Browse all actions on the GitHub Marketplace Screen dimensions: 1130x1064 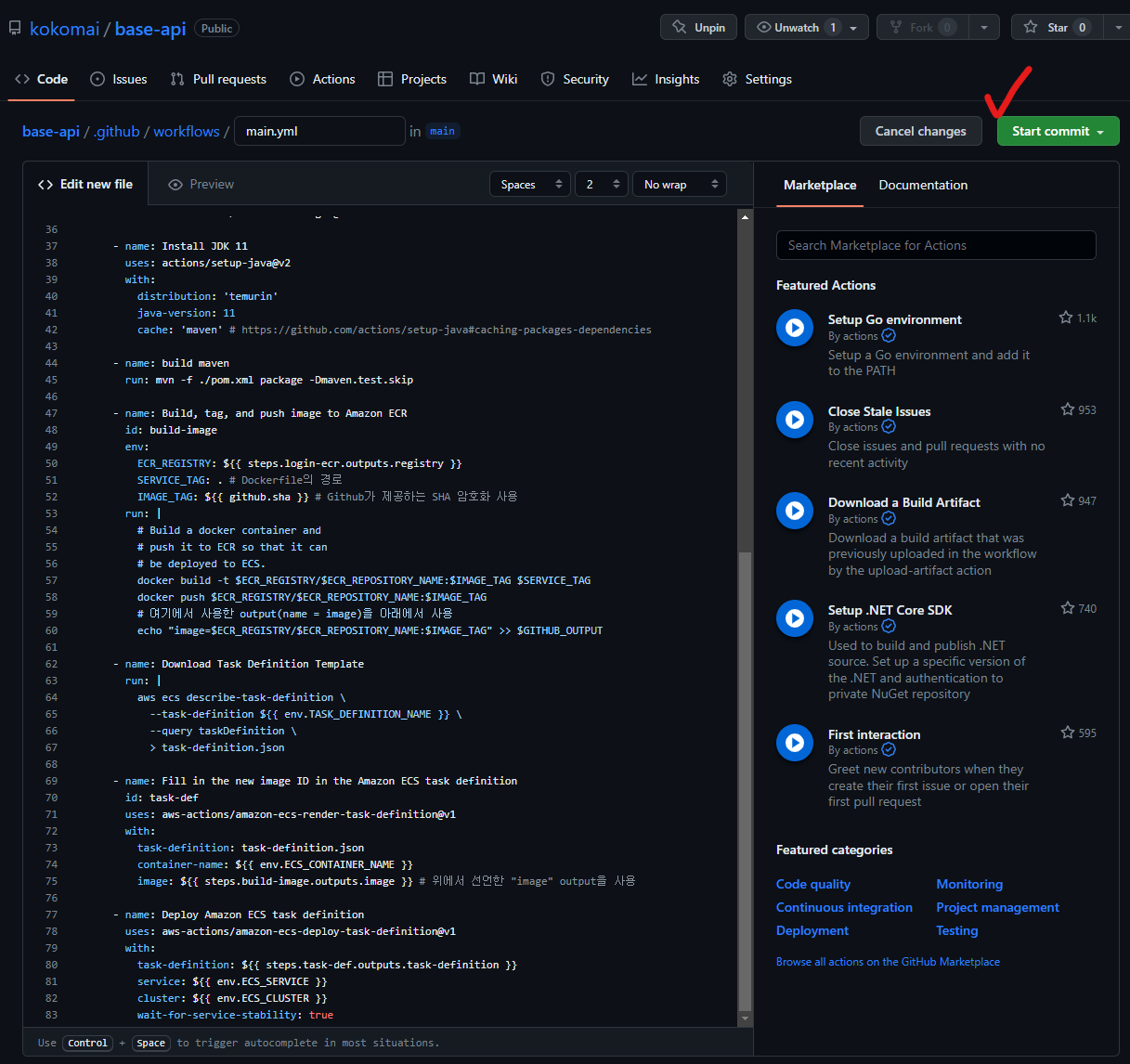click(x=888, y=962)
